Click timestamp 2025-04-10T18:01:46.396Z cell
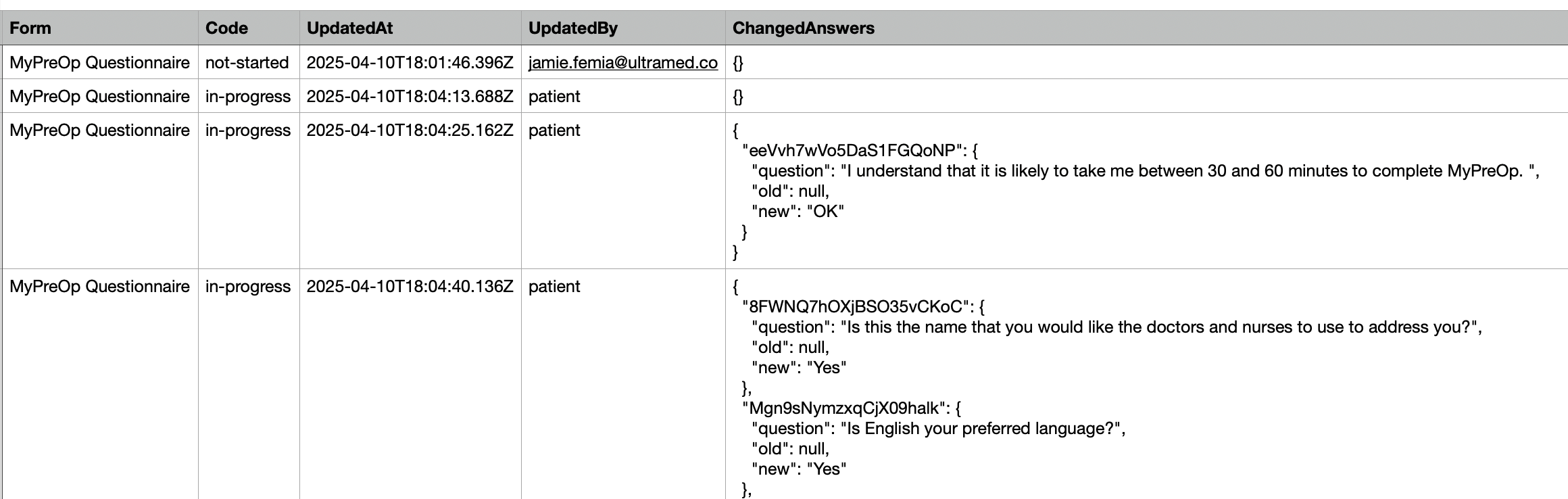 tap(410, 62)
